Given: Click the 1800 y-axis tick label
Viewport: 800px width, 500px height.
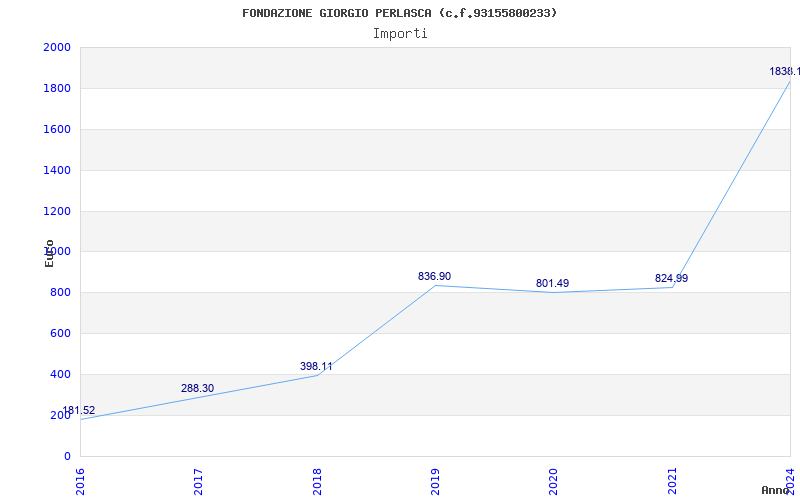Looking at the screenshot, I should tap(57, 89).
